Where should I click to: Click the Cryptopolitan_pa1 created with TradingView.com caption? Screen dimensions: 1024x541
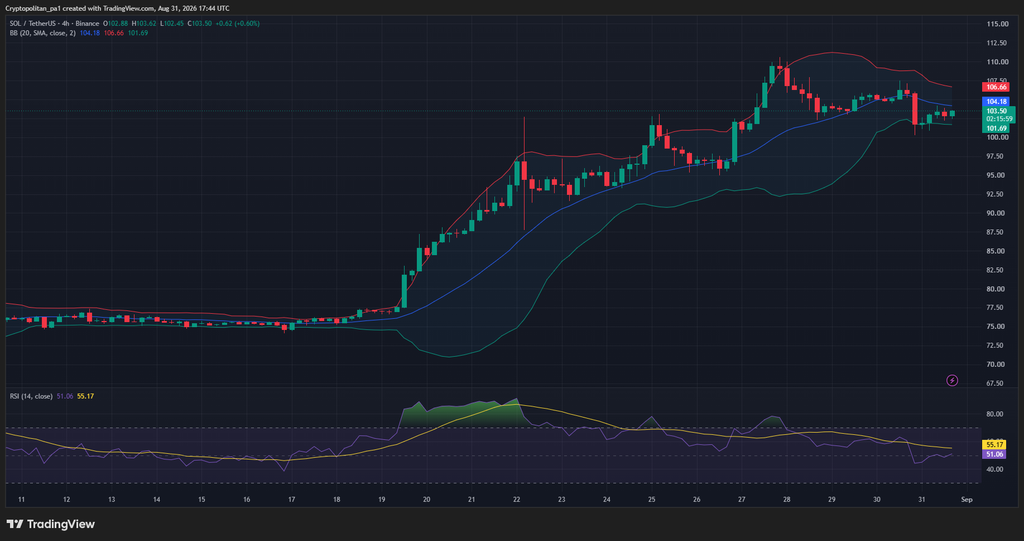point(118,8)
